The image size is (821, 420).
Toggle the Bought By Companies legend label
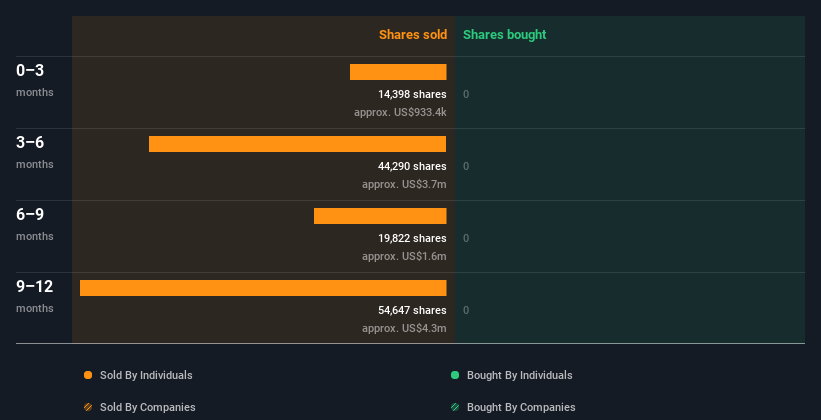click(521, 407)
